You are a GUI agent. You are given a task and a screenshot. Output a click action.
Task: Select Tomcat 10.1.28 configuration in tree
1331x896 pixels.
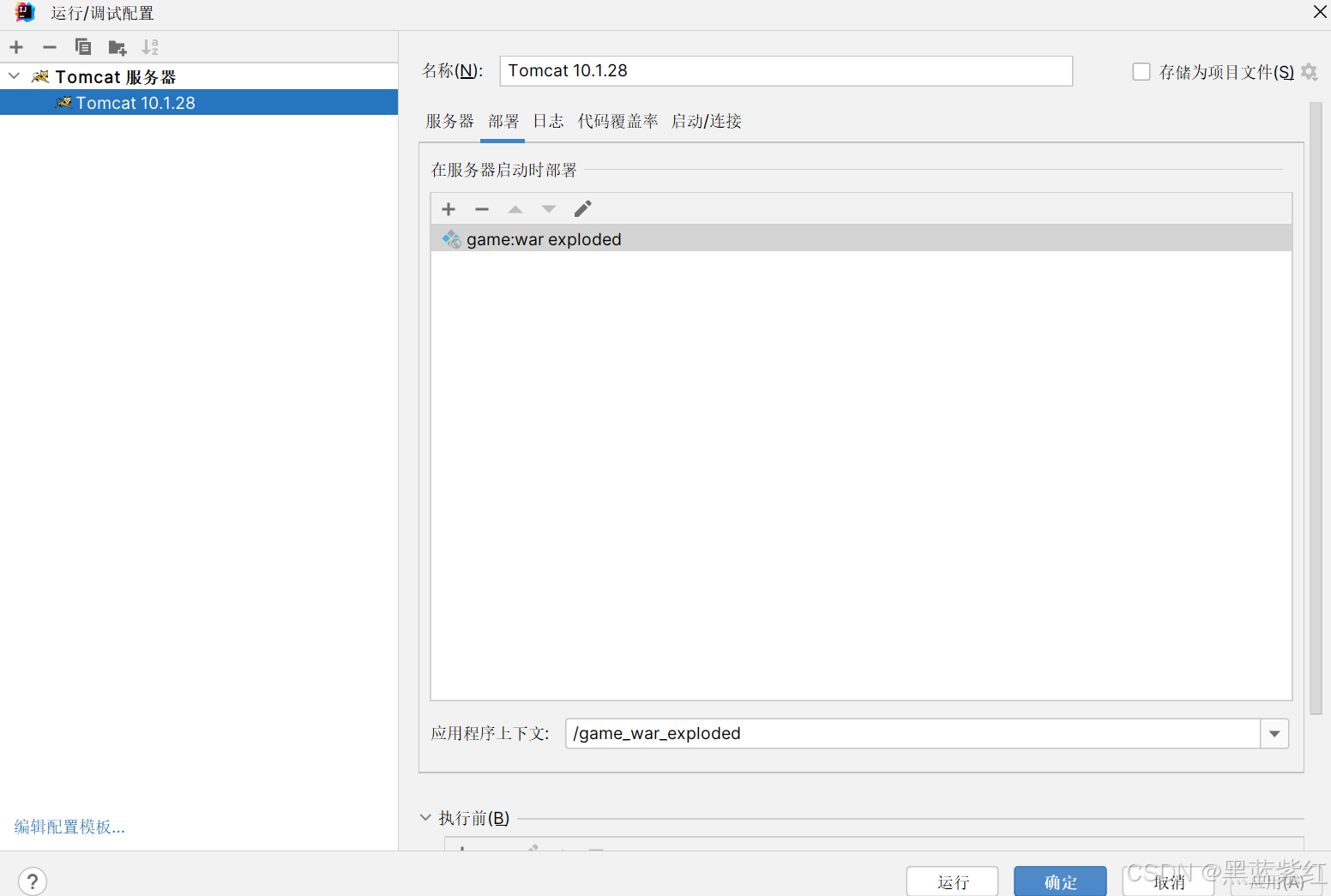[199, 103]
